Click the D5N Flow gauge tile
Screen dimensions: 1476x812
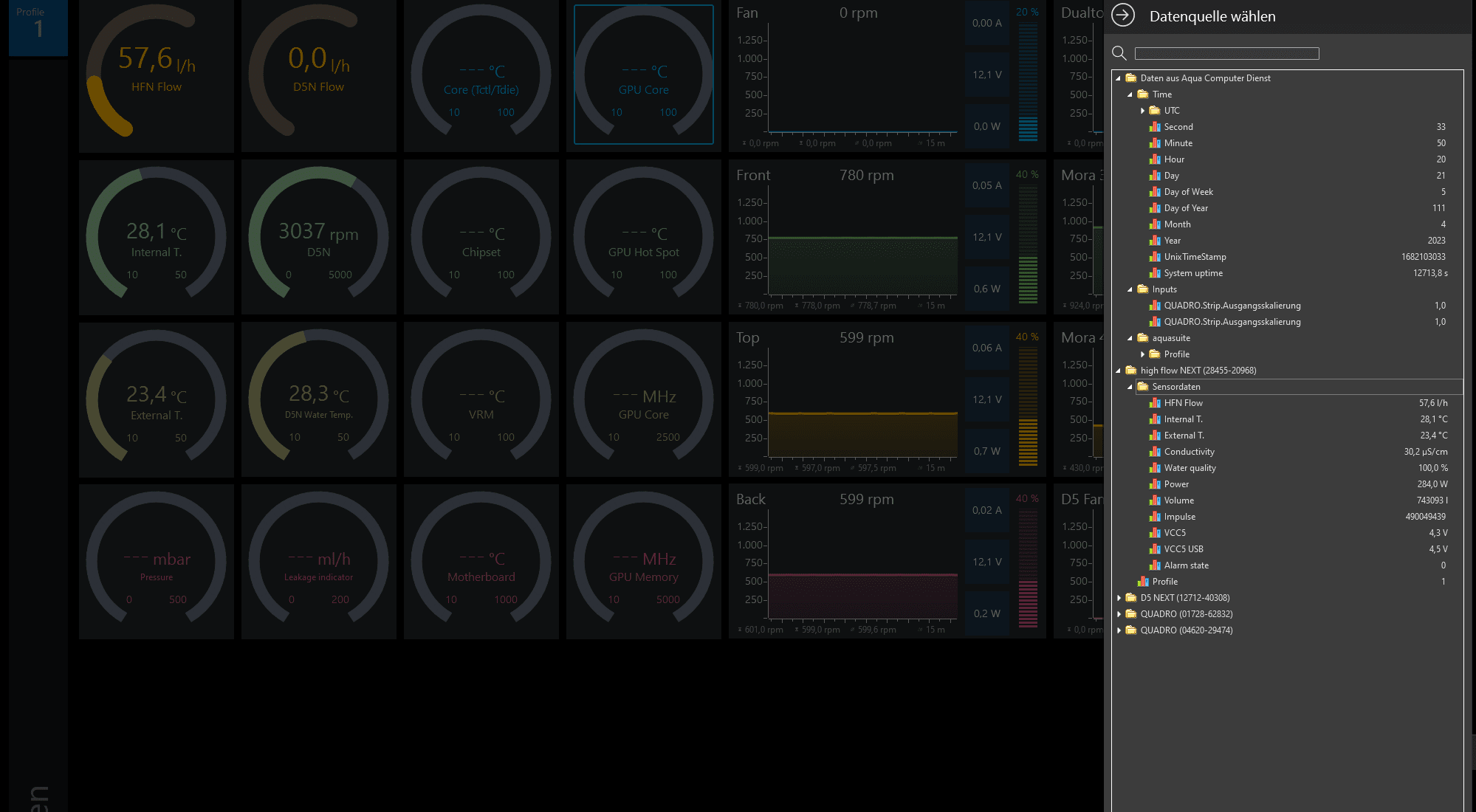click(x=319, y=75)
